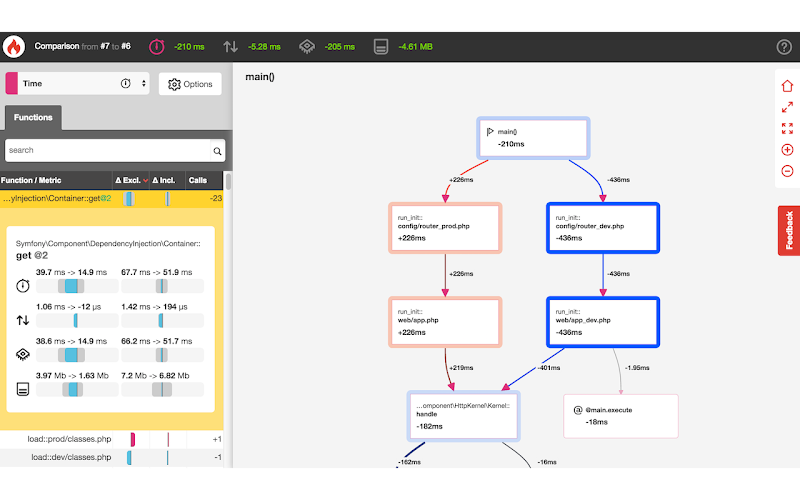Viewport: 800px width, 500px height.
Task: Click the expand arrows icon
Action: [787, 107]
